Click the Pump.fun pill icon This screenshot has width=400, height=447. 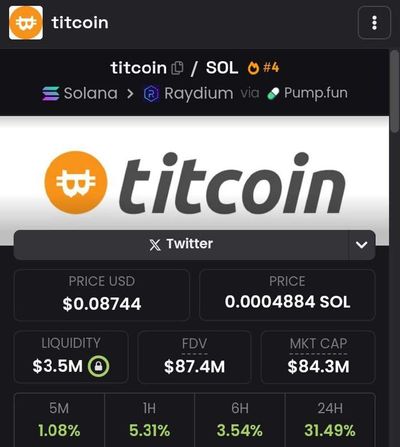click(x=273, y=94)
